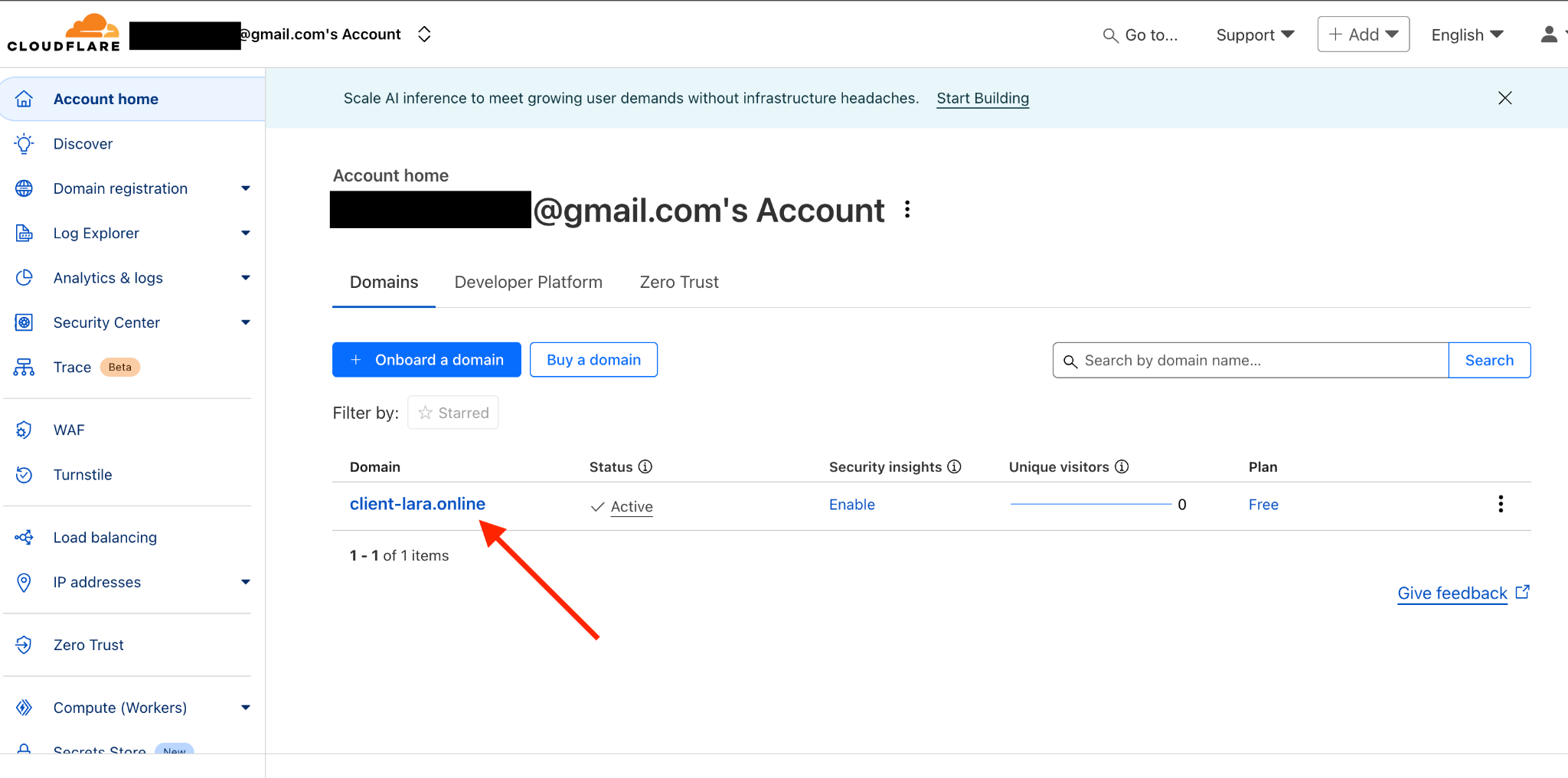Switch to the Zero Trust tab

[679, 282]
